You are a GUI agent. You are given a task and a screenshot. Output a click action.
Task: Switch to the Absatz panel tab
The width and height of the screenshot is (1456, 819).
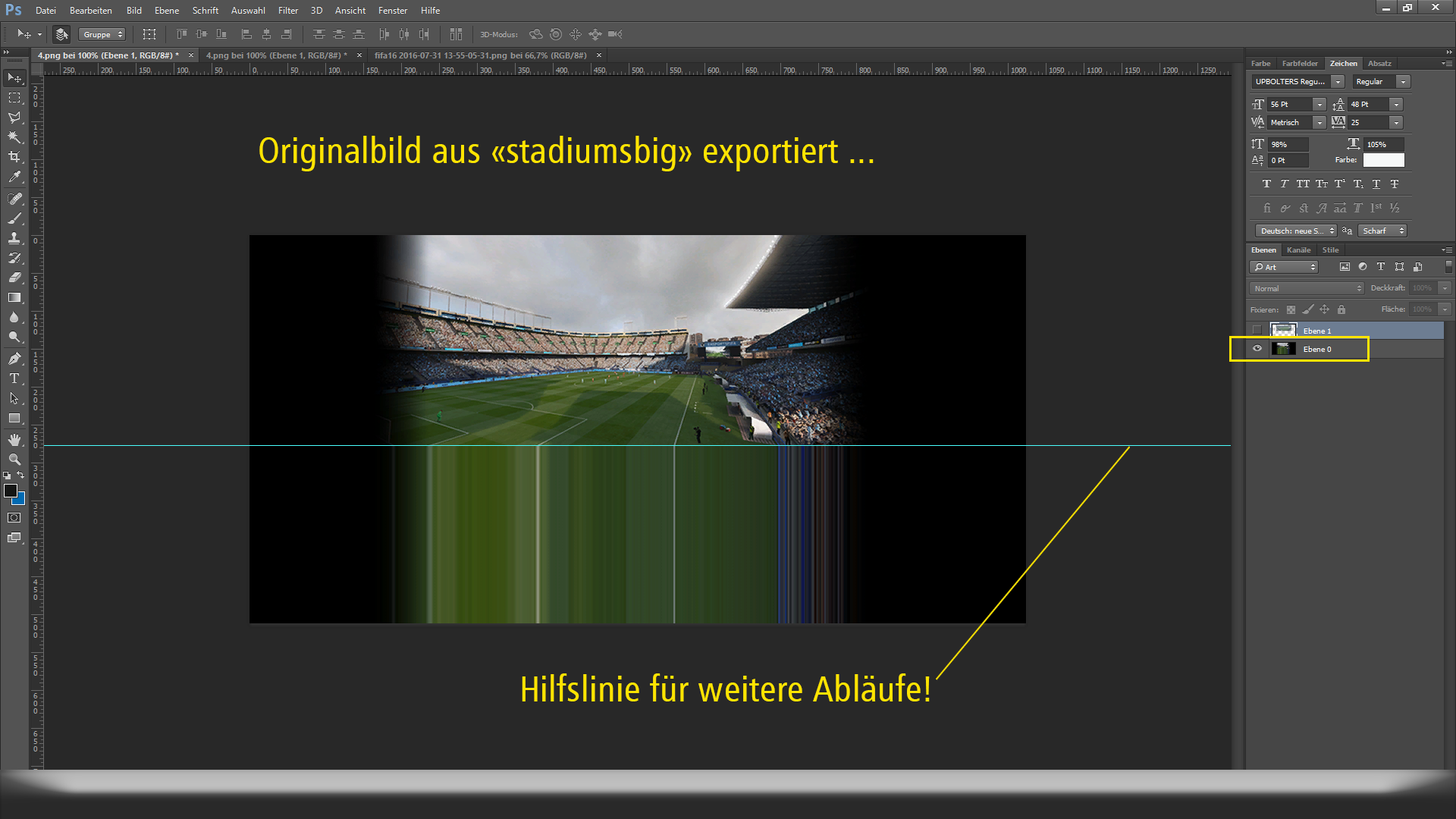pyautogui.click(x=1379, y=64)
